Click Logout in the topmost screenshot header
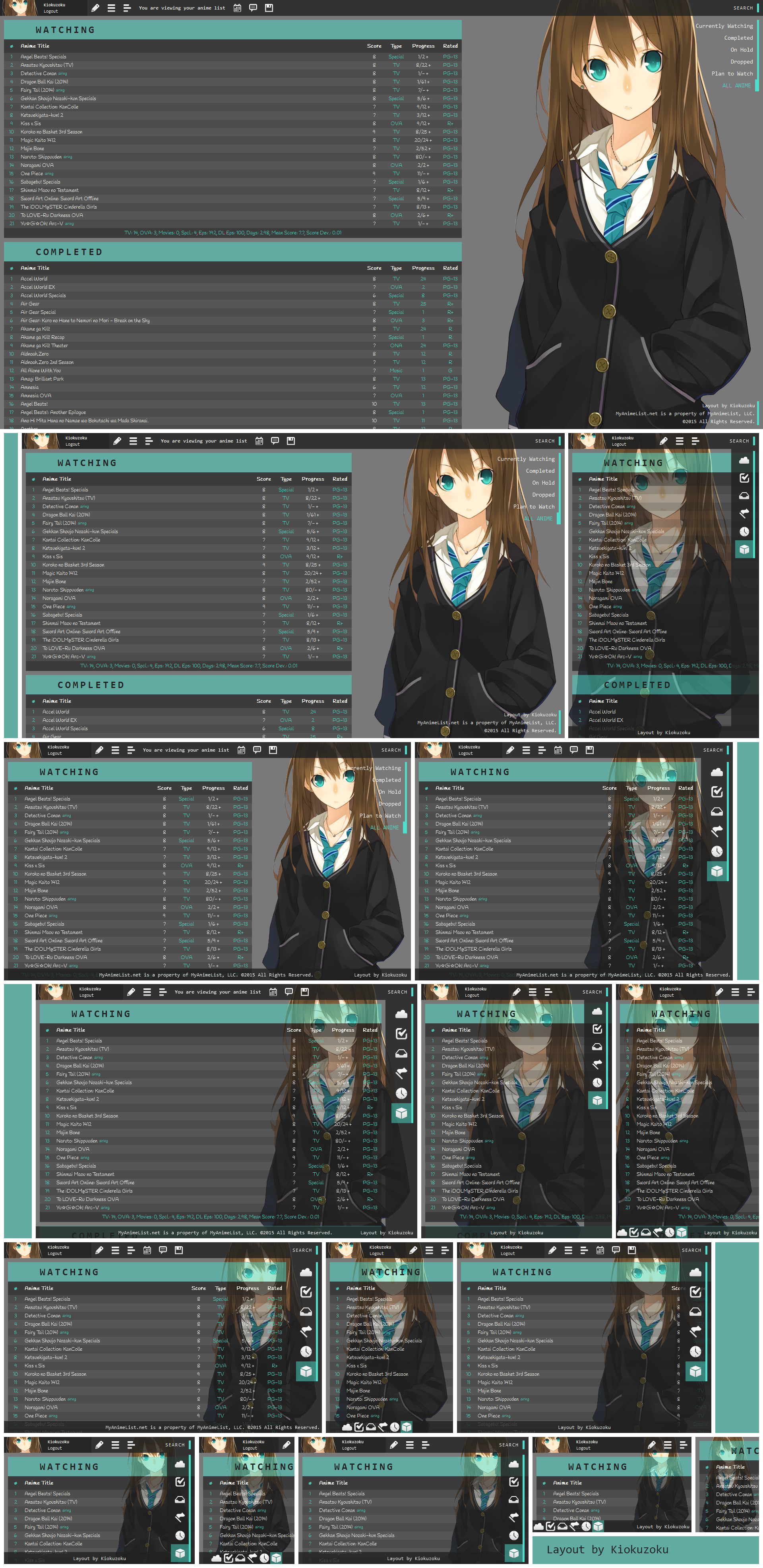 pyautogui.click(x=50, y=11)
